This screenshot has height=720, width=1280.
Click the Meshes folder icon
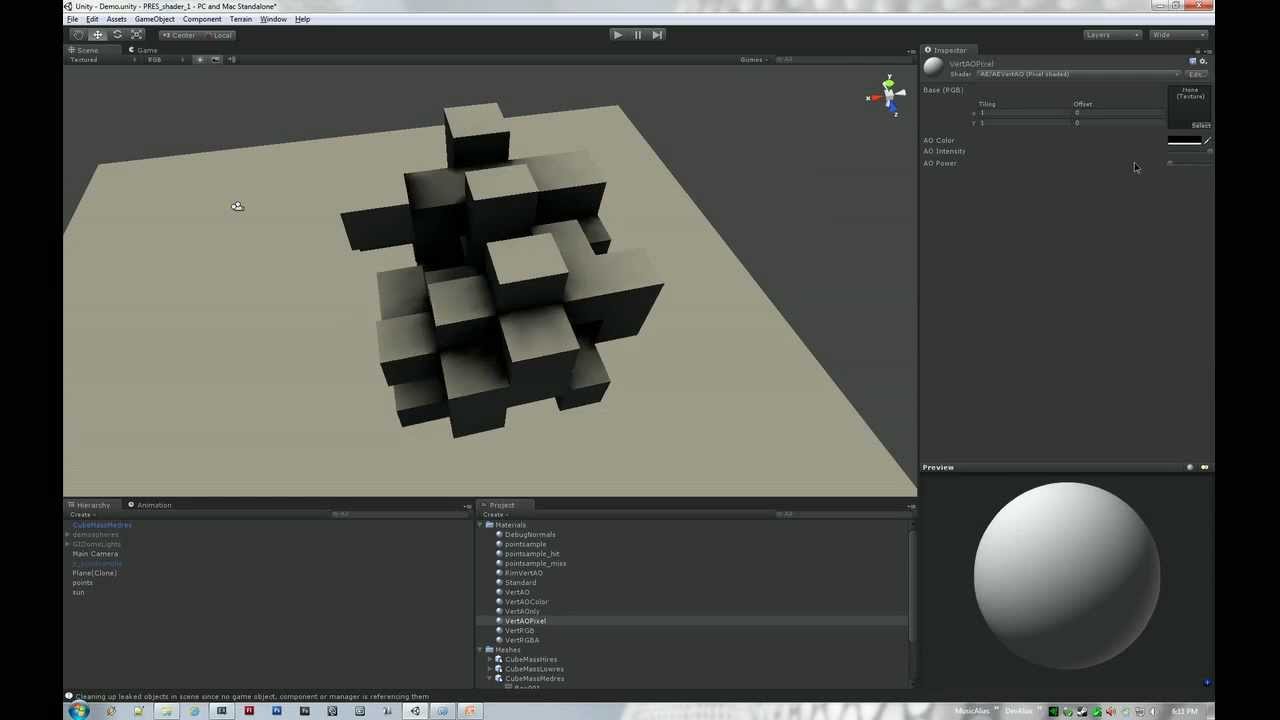(490, 650)
